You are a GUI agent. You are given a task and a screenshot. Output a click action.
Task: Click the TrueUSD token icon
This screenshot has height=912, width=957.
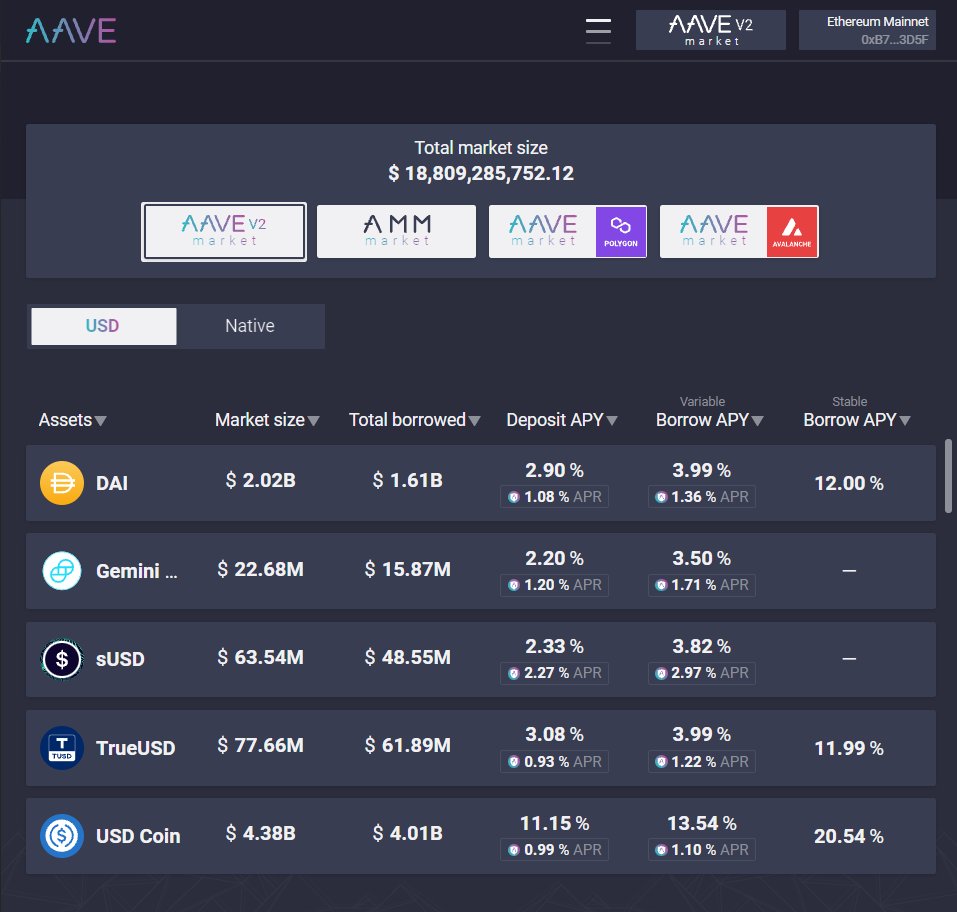pos(62,748)
